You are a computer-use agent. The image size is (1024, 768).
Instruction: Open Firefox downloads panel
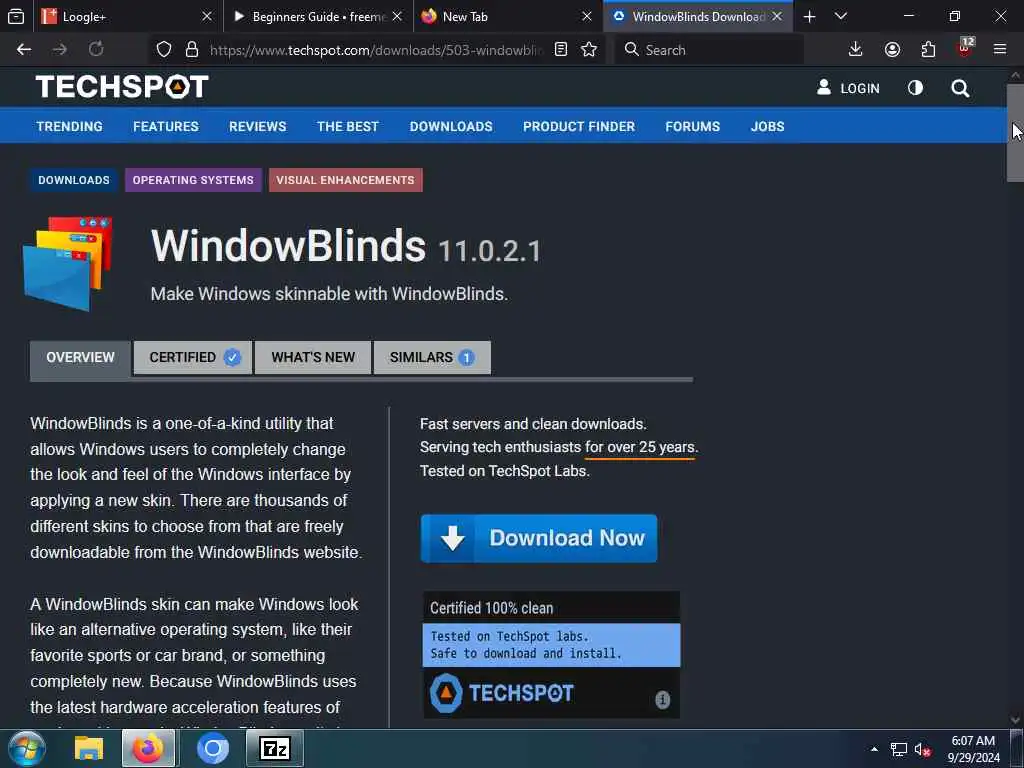[x=856, y=50]
